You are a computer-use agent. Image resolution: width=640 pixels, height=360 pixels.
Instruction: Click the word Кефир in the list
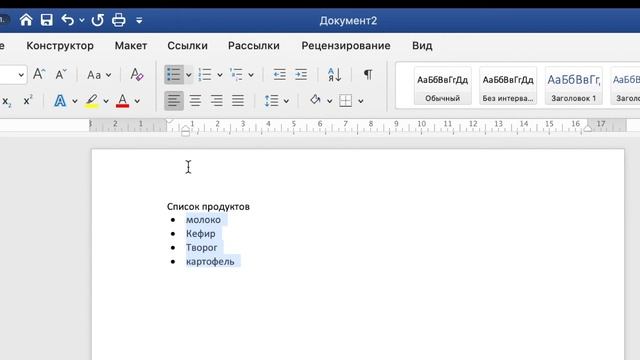(200, 234)
